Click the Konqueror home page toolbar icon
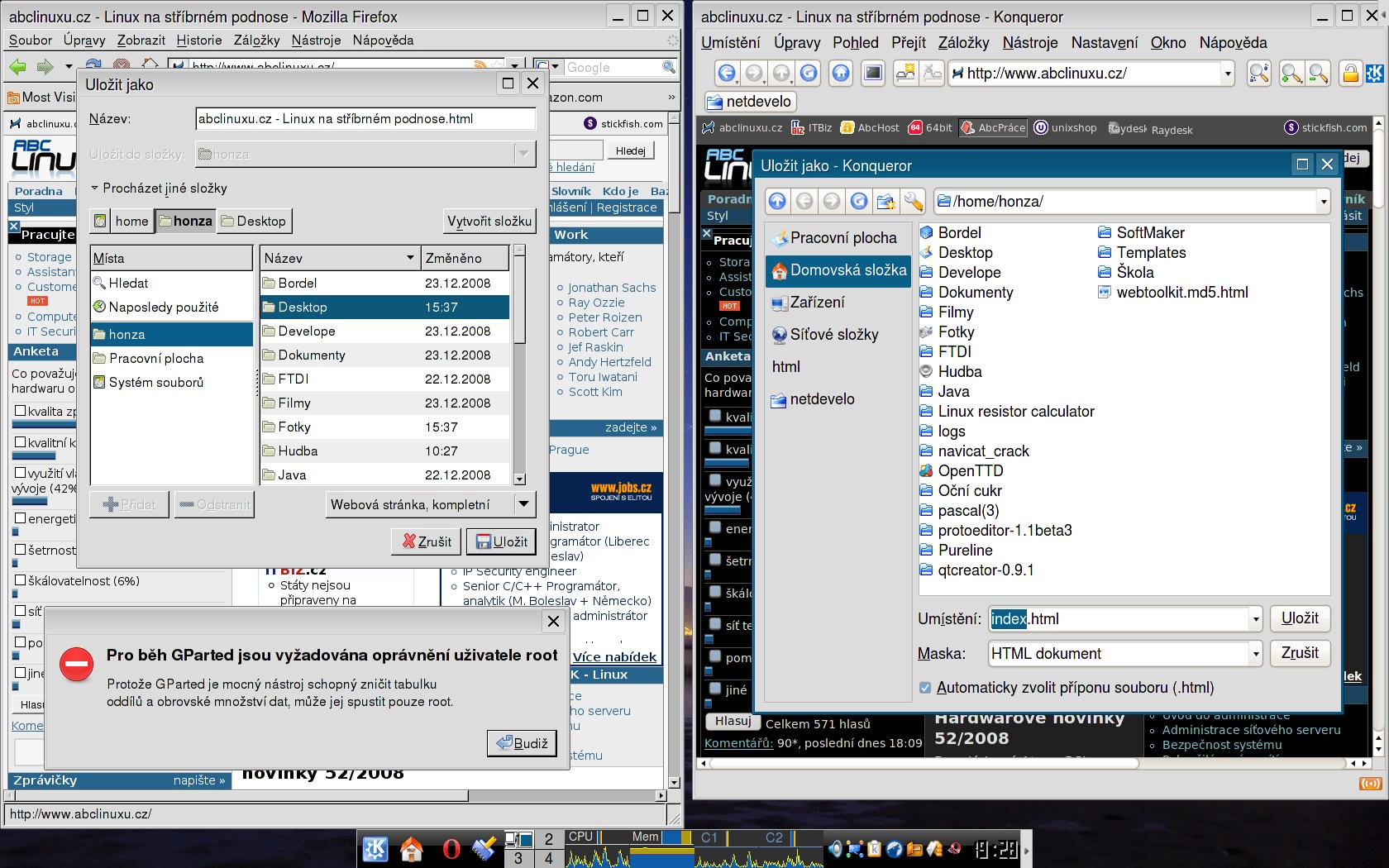This screenshot has width=1389, height=868. pyautogui.click(x=841, y=74)
